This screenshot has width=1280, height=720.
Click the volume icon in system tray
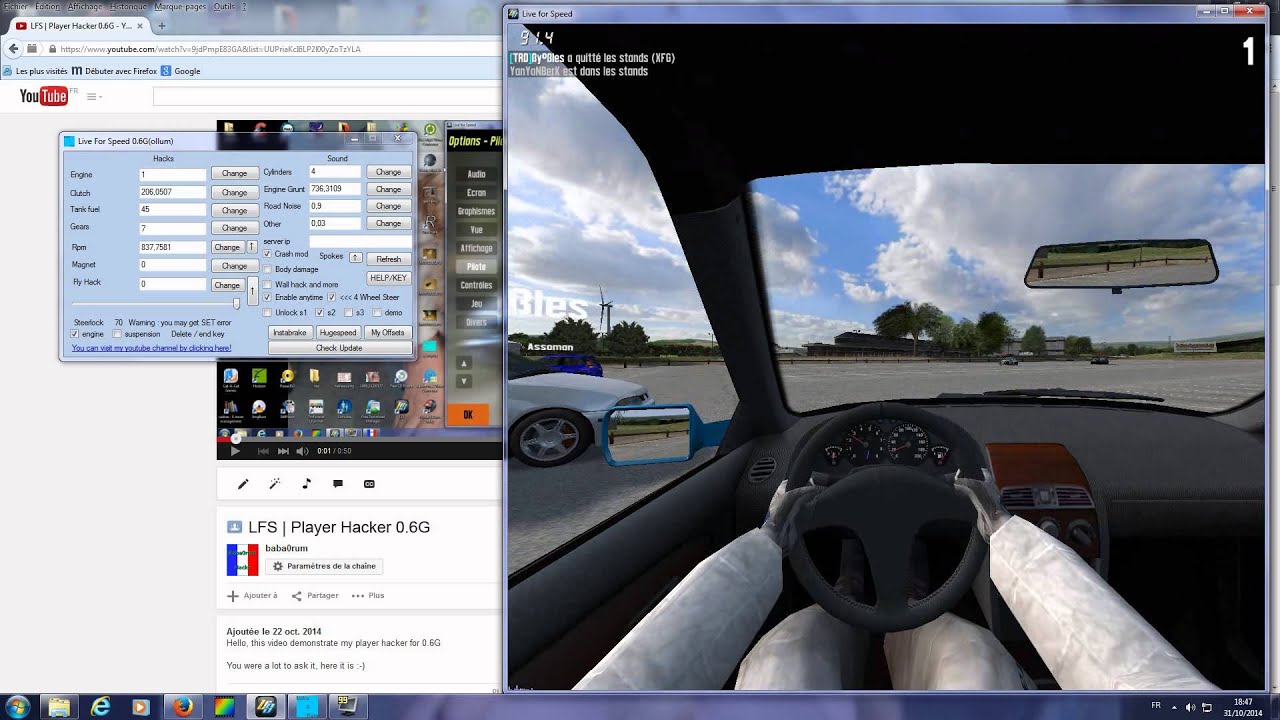coord(1190,707)
